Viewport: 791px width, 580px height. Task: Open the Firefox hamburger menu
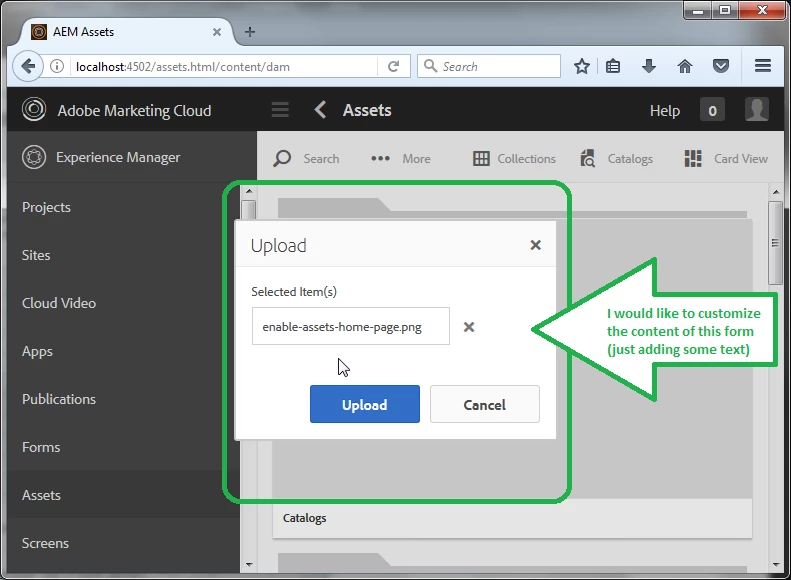763,66
